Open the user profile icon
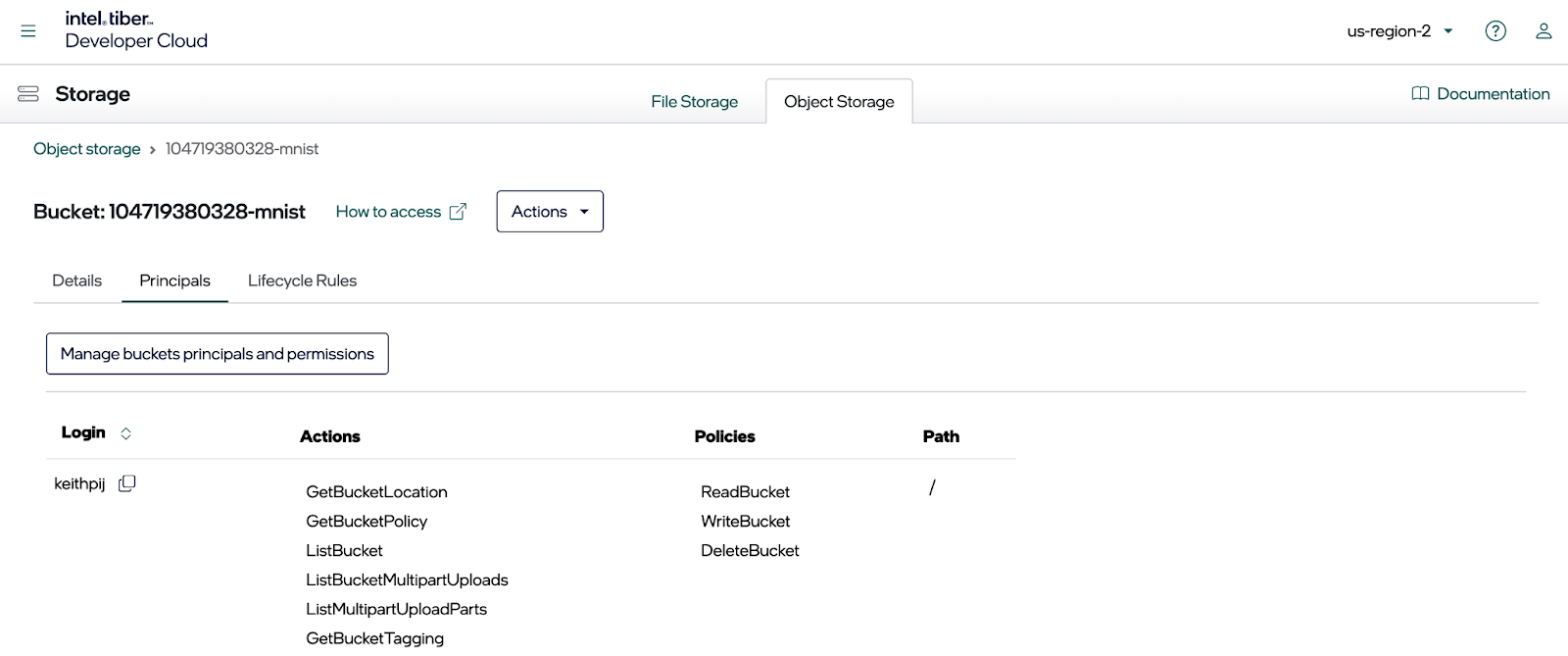 (x=1543, y=31)
